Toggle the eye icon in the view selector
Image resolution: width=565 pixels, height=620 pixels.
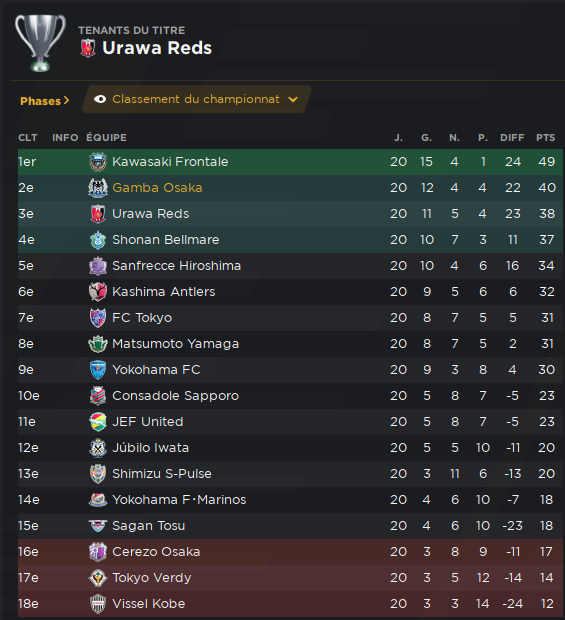click(100, 99)
